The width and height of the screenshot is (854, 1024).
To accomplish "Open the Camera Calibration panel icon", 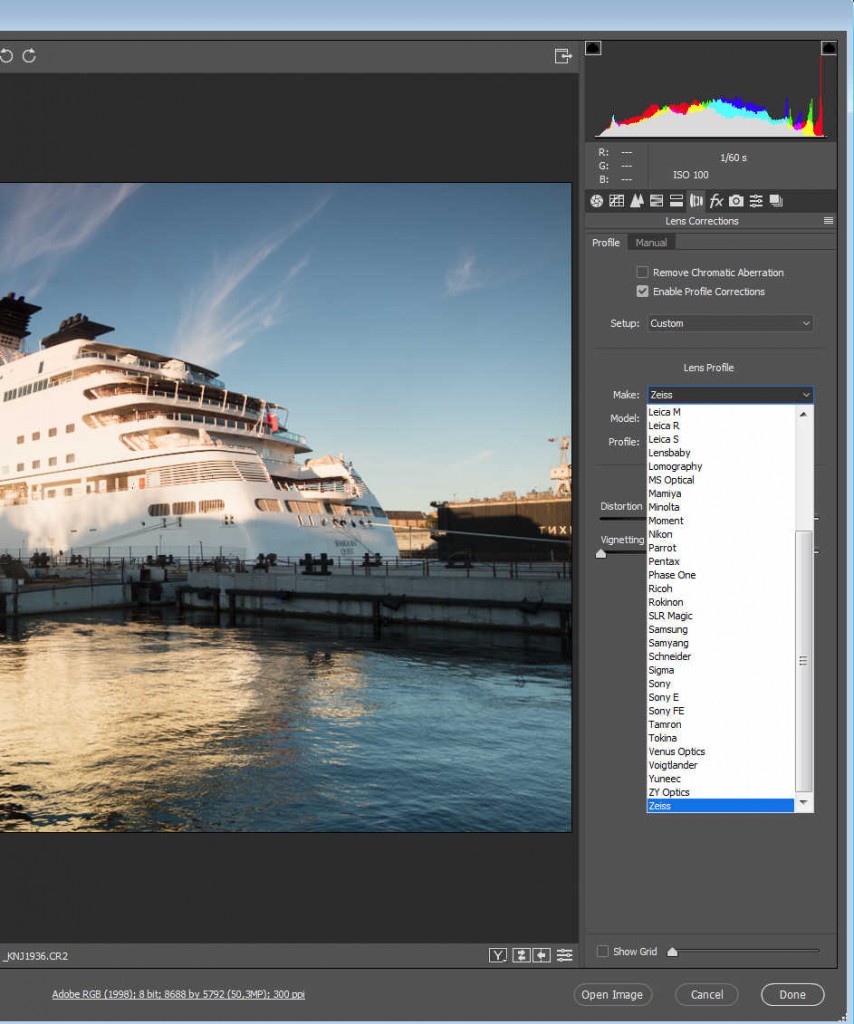I will pyautogui.click(x=736, y=201).
